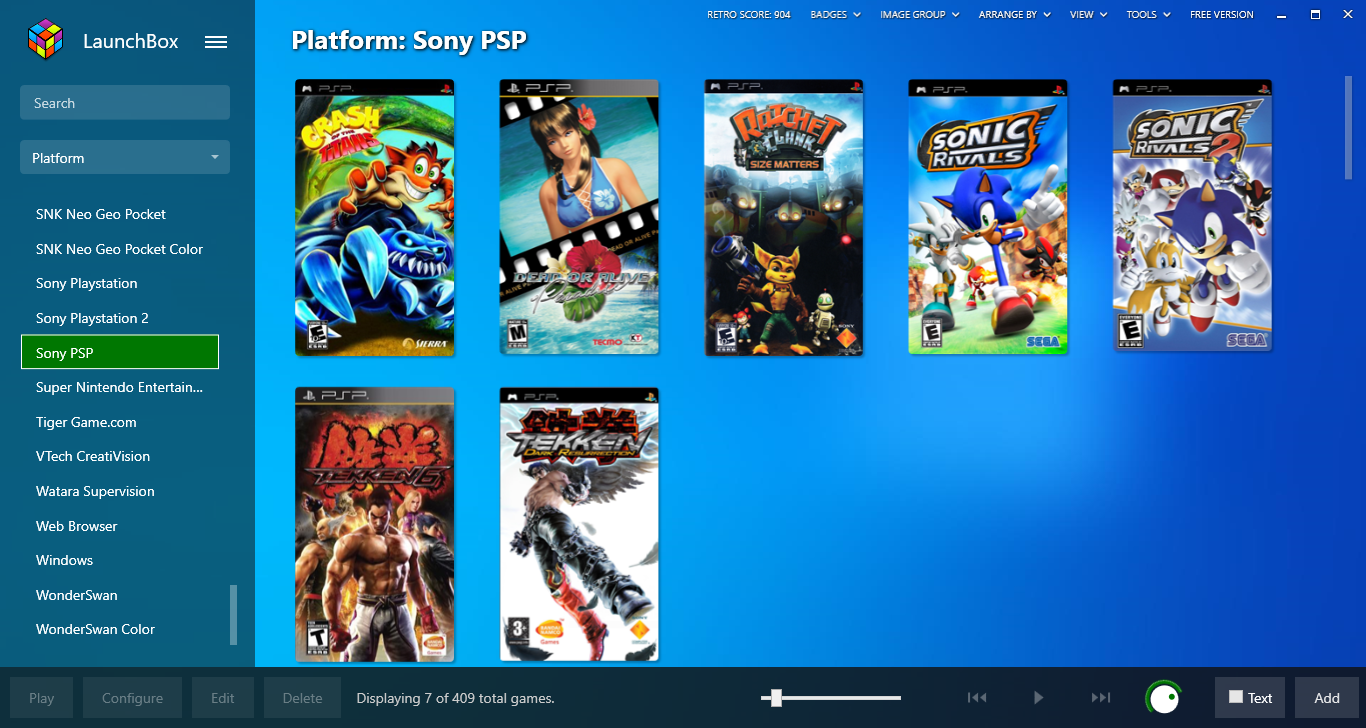Open the Platform filter dropdown

(x=125, y=158)
